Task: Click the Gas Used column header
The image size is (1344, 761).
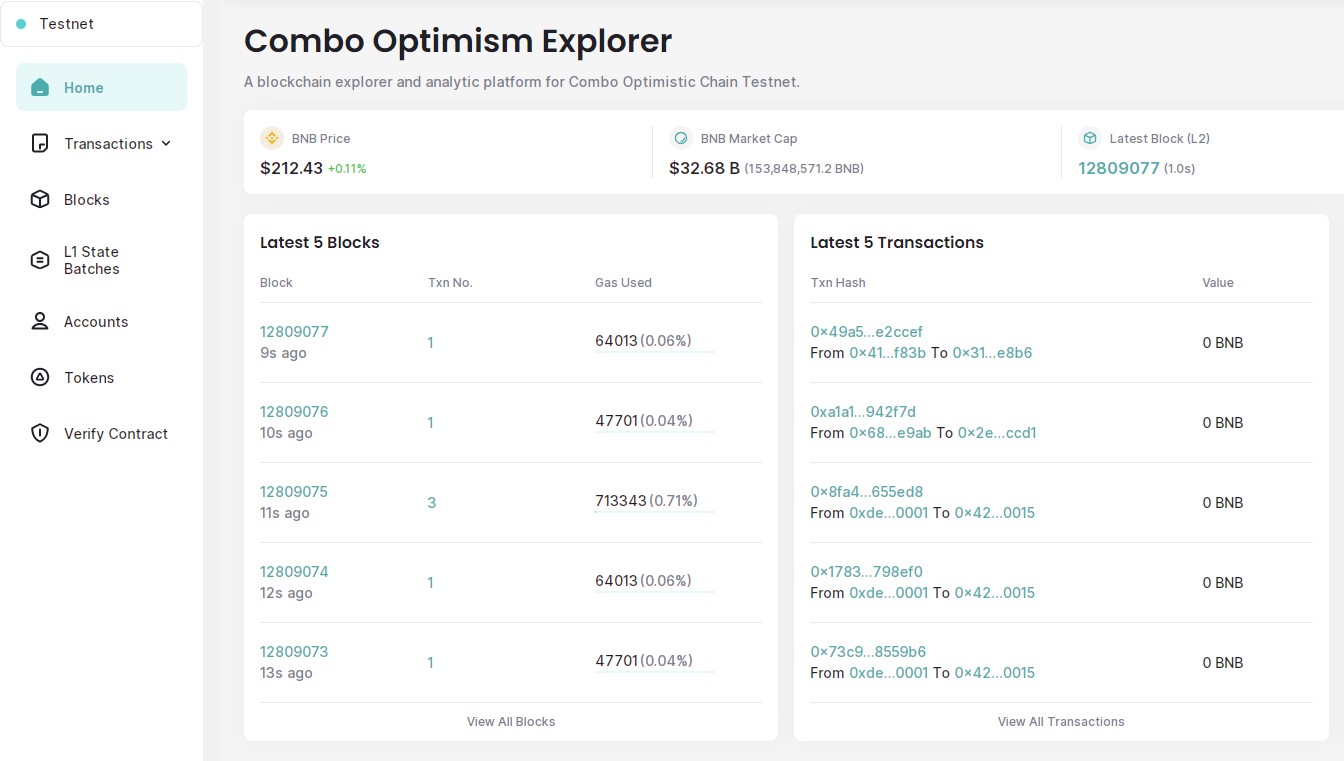Action: [623, 283]
